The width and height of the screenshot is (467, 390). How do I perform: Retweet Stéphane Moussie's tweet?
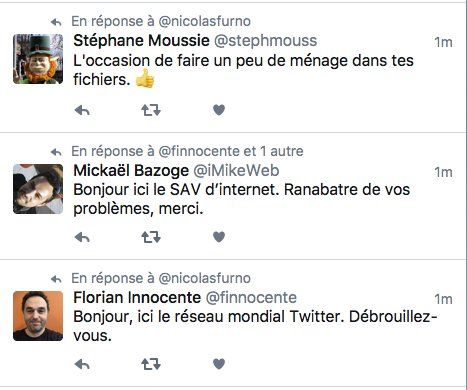click(151, 110)
